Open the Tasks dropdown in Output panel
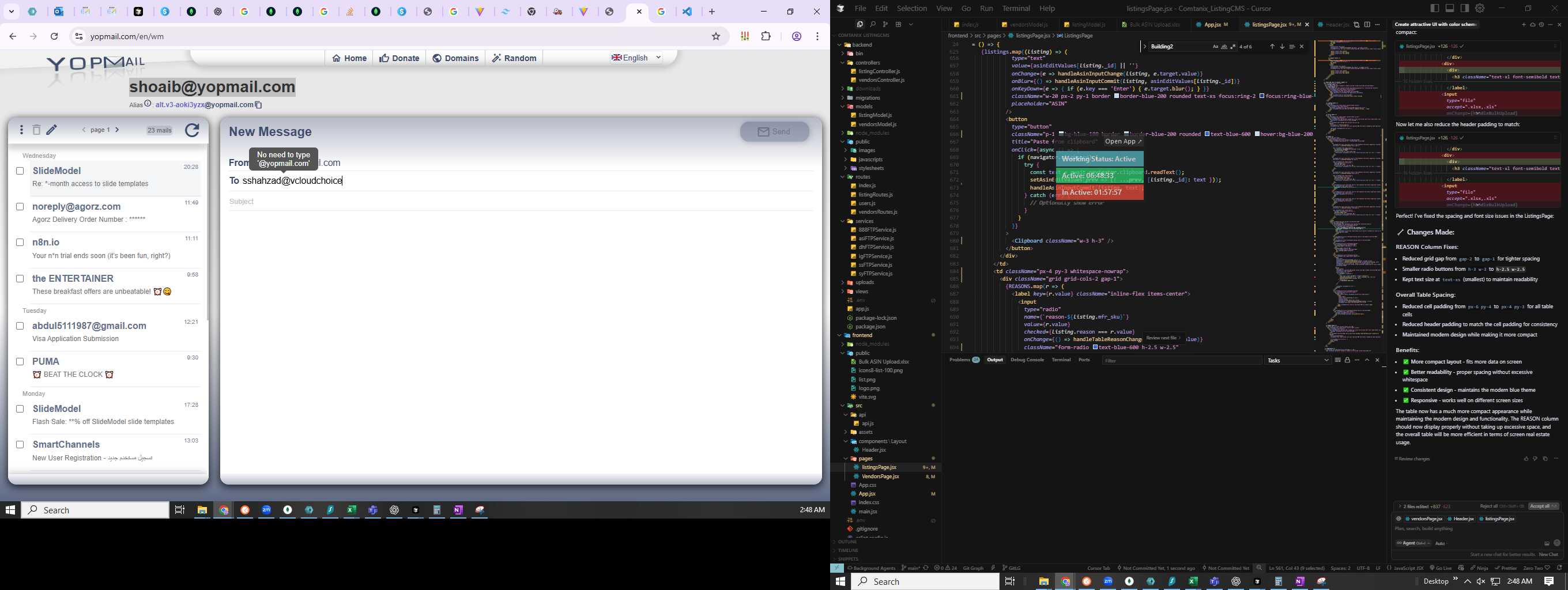The height and width of the screenshot is (590, 1568). point(1298,361)
